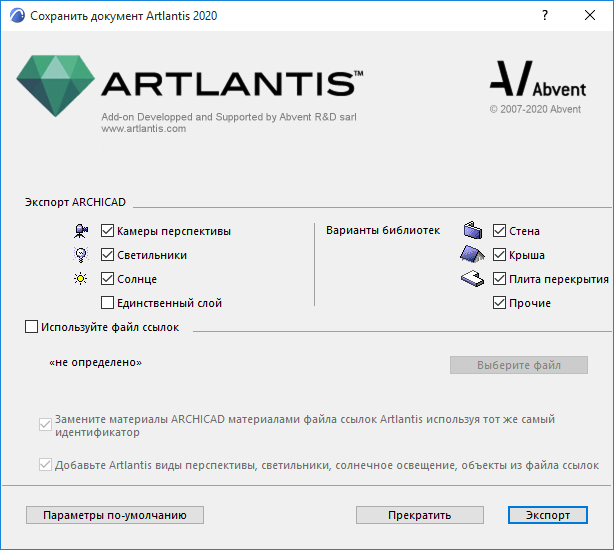Disable the Солнце checkbox
The width and height of the screenshot is (614, 550).
[x=107, y=279]
